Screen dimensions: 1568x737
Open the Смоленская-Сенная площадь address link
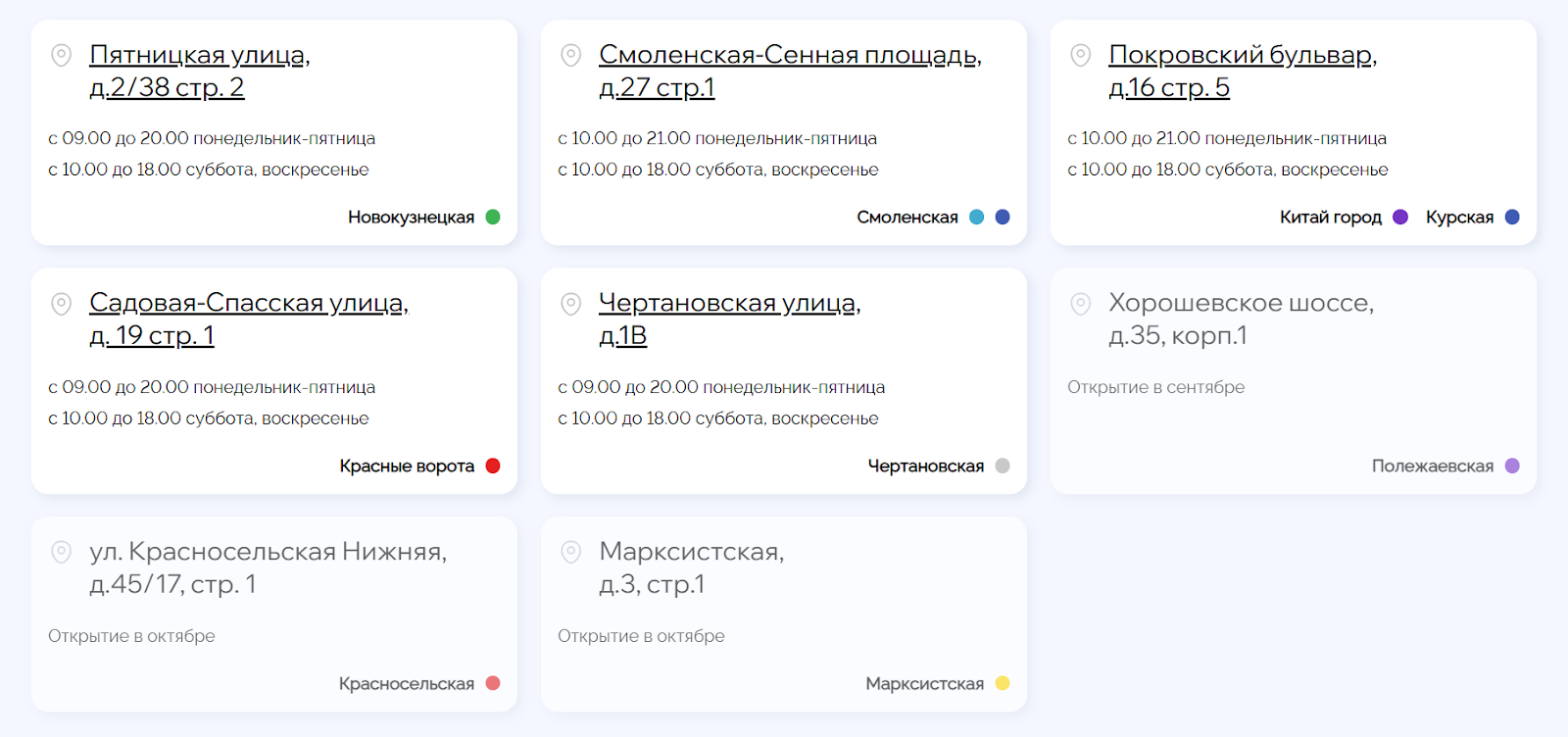pos(790,71)
